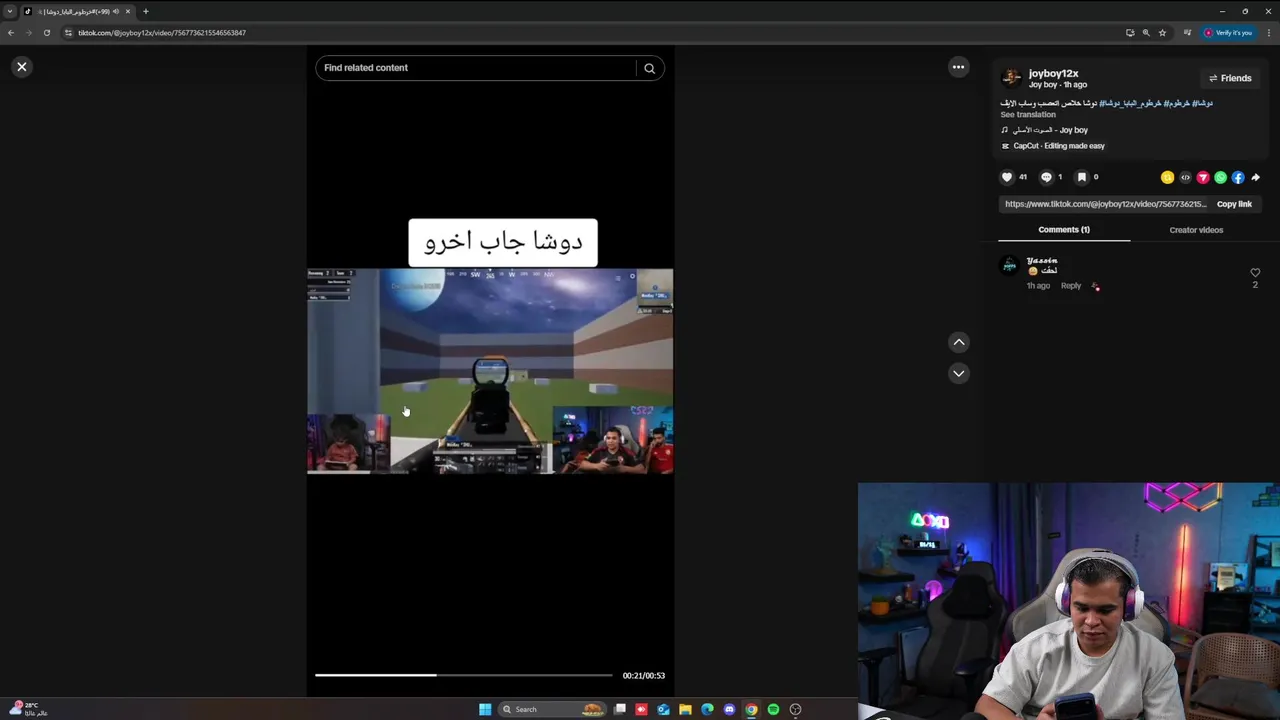This screenshot has height=720, width=1280.
Task: Click the zoom magnifier in address bar
Action: click(x=1146, y=33)
